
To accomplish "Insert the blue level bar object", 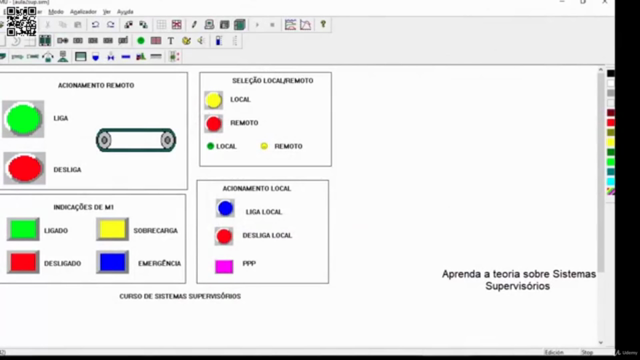I will pos(219,41).
